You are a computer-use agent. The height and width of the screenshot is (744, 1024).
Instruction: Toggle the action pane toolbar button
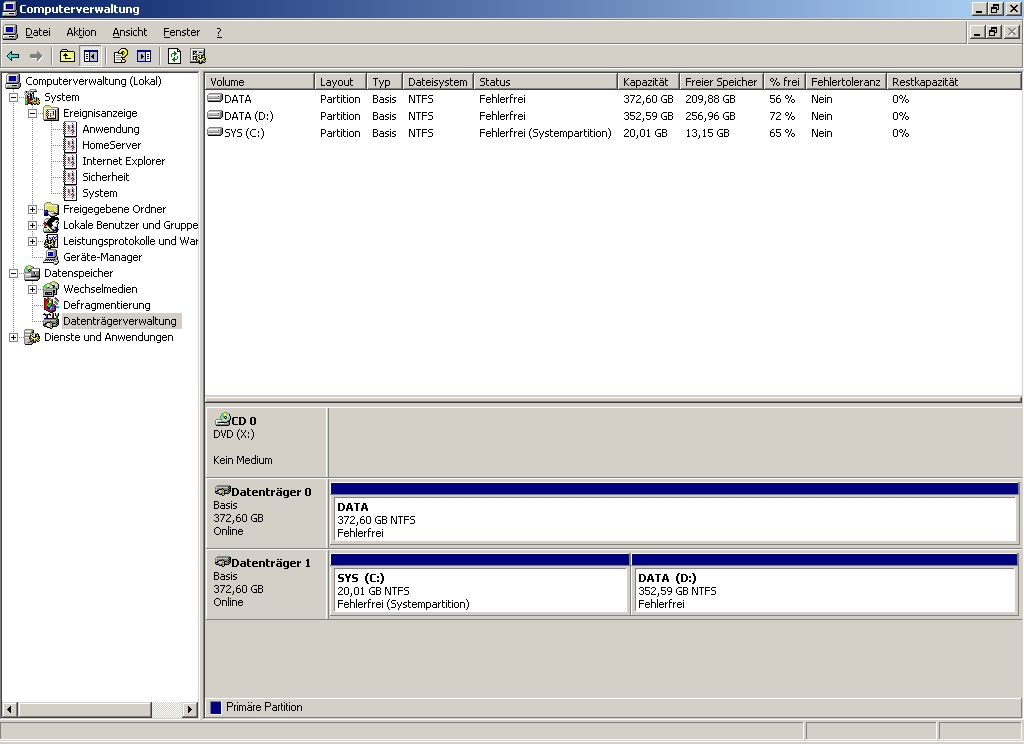pyautogui.click(x=144, y=56)
